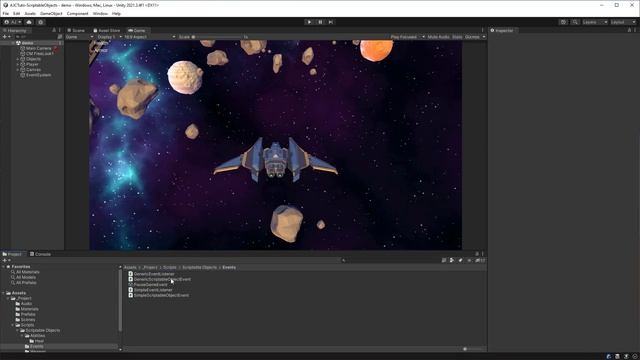The width and height of the screenshot is (640, 360).
Task: Open the Layers dropdown
Action: pos(595,22)
